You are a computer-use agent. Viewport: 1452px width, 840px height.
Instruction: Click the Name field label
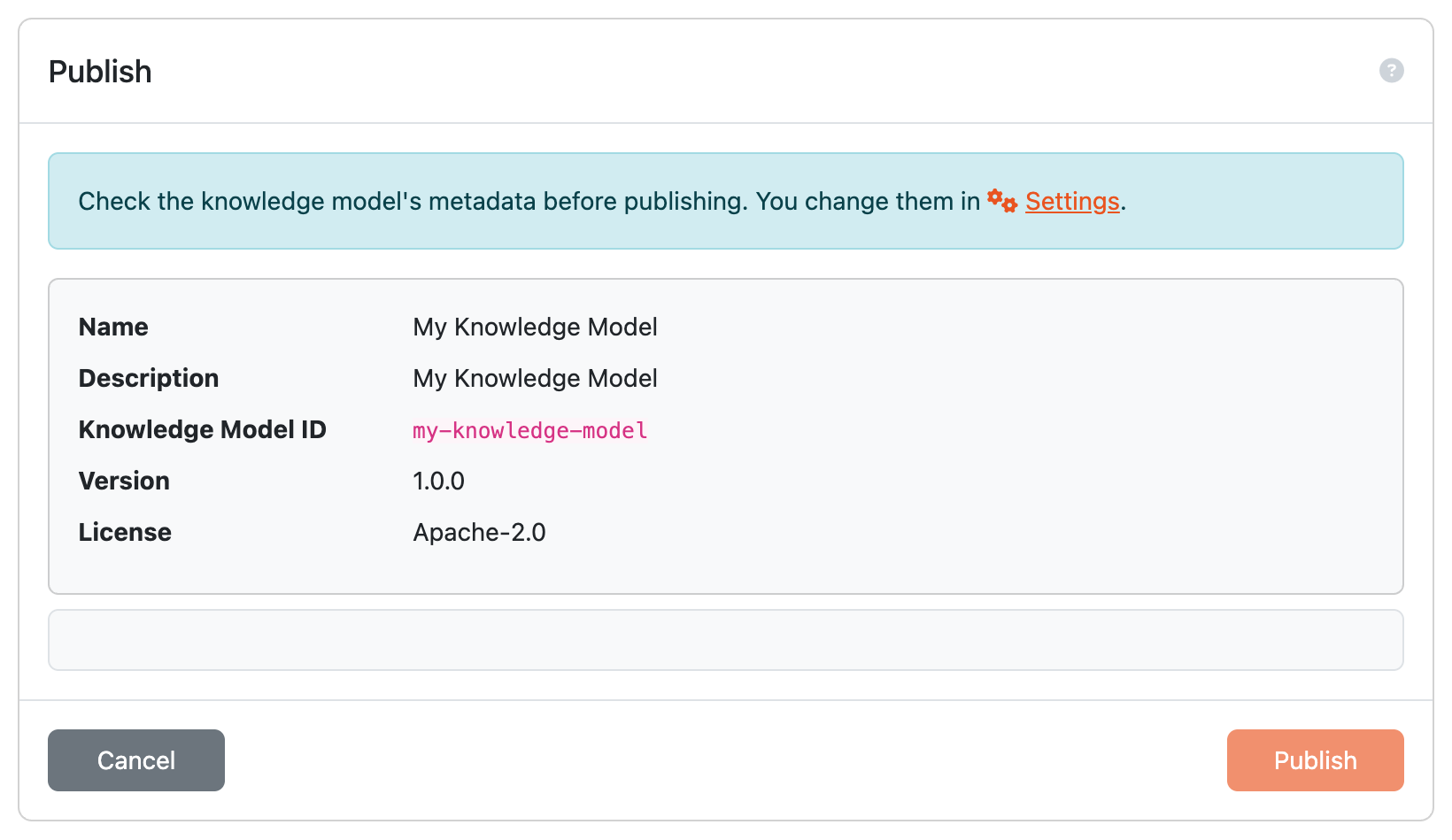(x=113, y=328)
